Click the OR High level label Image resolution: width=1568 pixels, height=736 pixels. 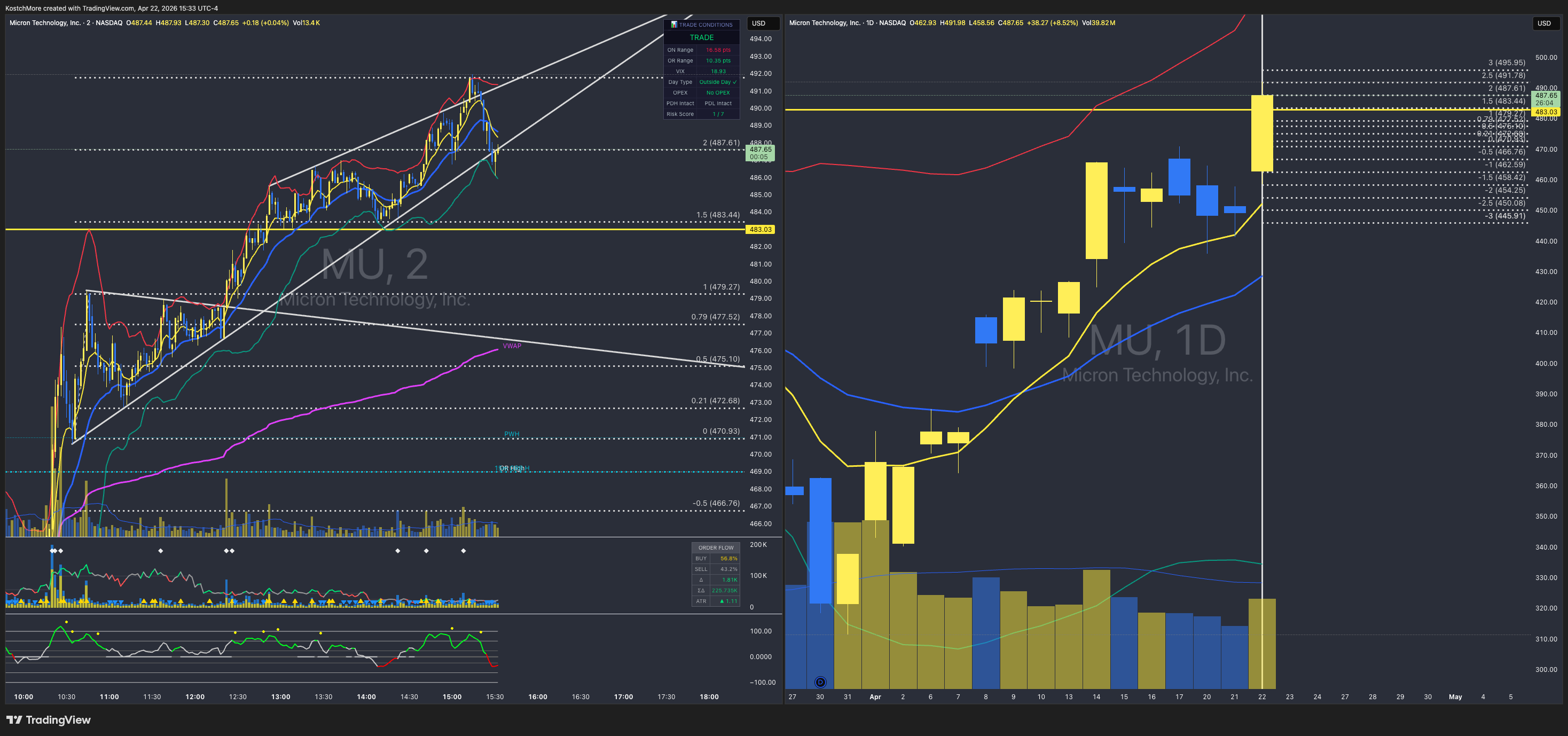pyautogui.click(x=512, y=468)
